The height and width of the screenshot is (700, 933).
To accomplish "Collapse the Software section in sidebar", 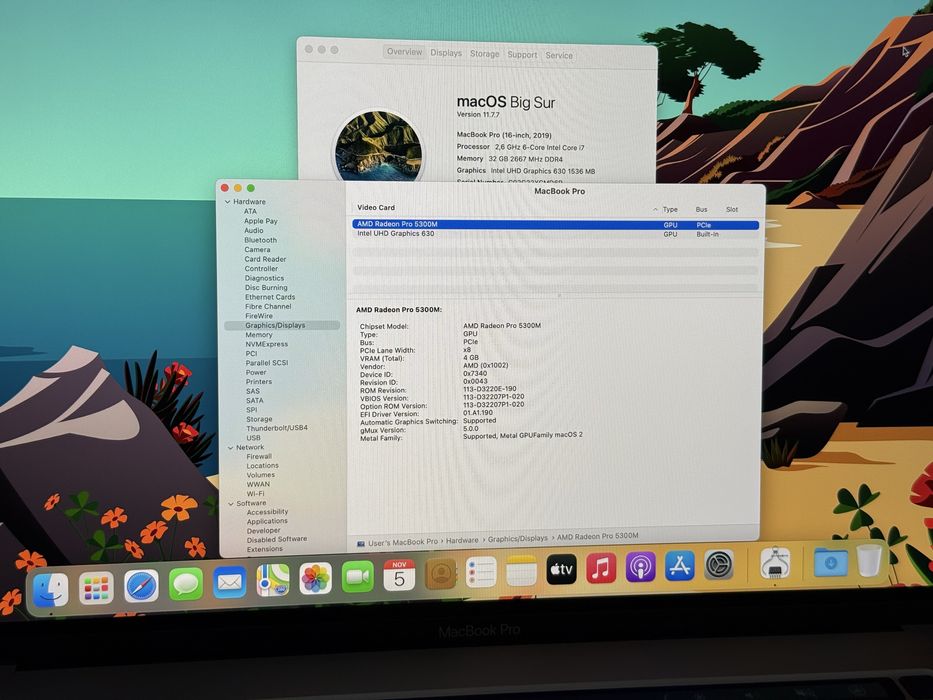I will pyautogui.click(x=231, y=504).
